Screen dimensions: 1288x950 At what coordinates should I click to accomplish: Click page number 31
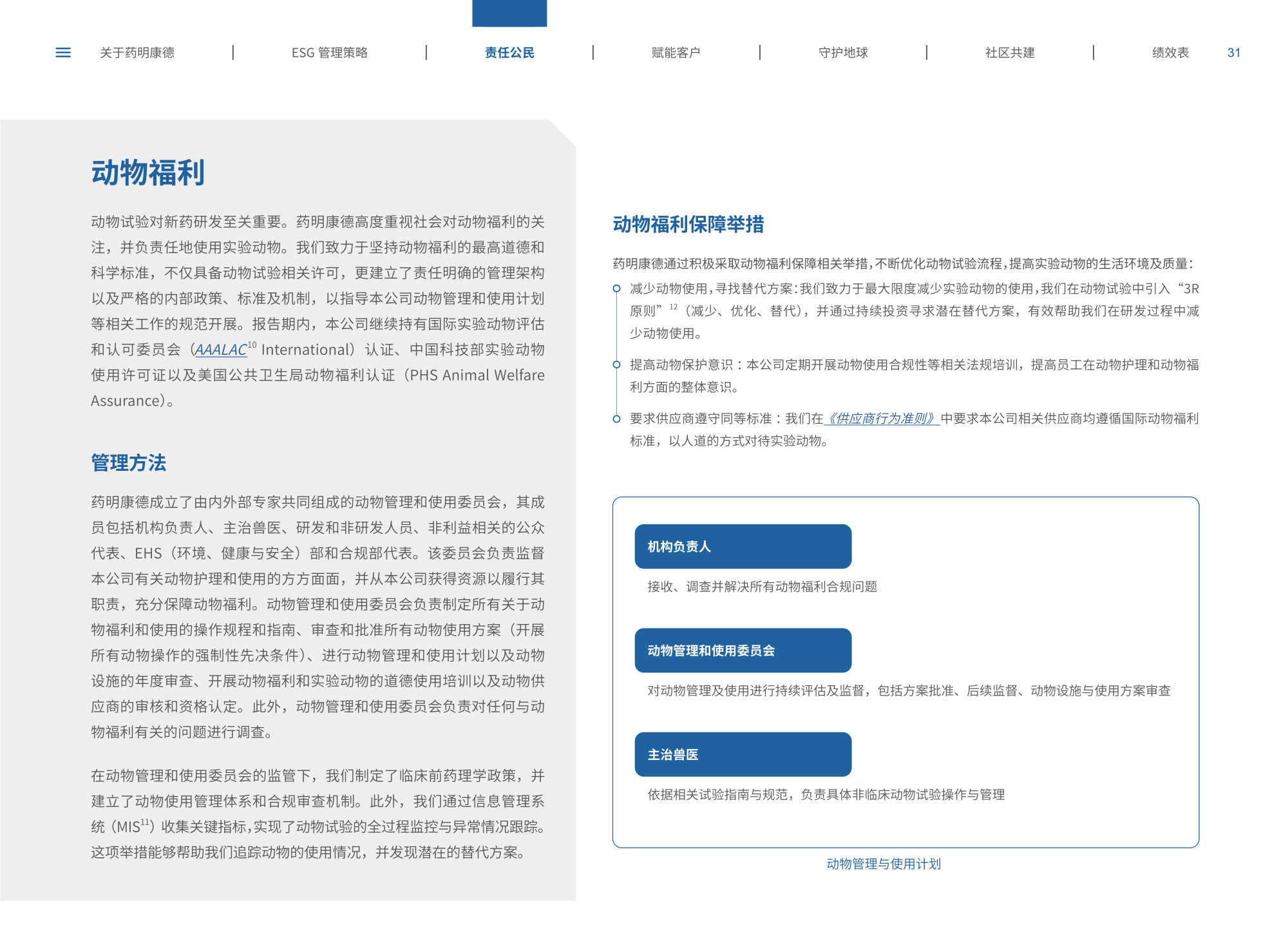point(1233,53)
